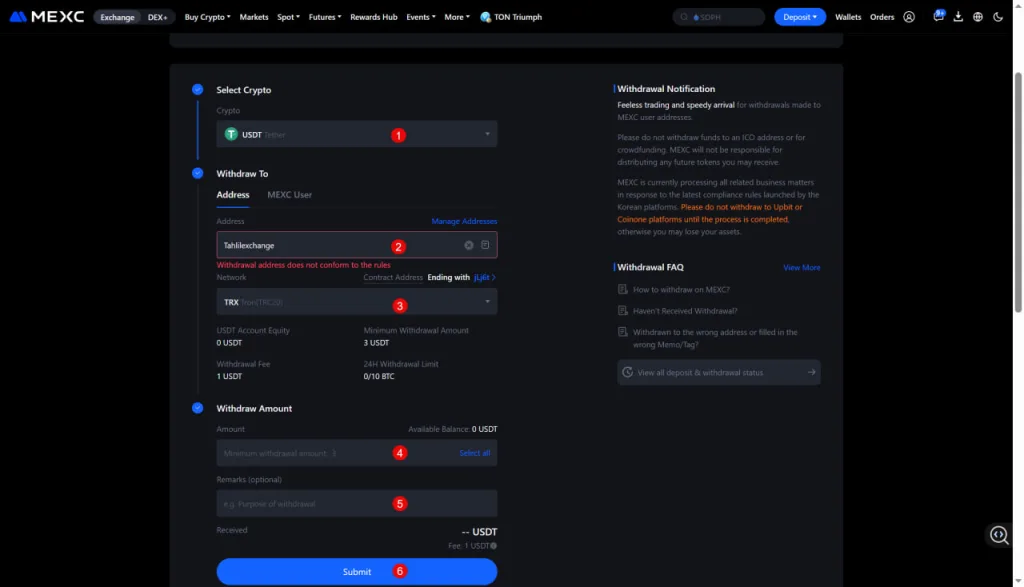Open the Rewards Hub menu item
Screen dimensions: 1024x587
[x=374, y=17]
